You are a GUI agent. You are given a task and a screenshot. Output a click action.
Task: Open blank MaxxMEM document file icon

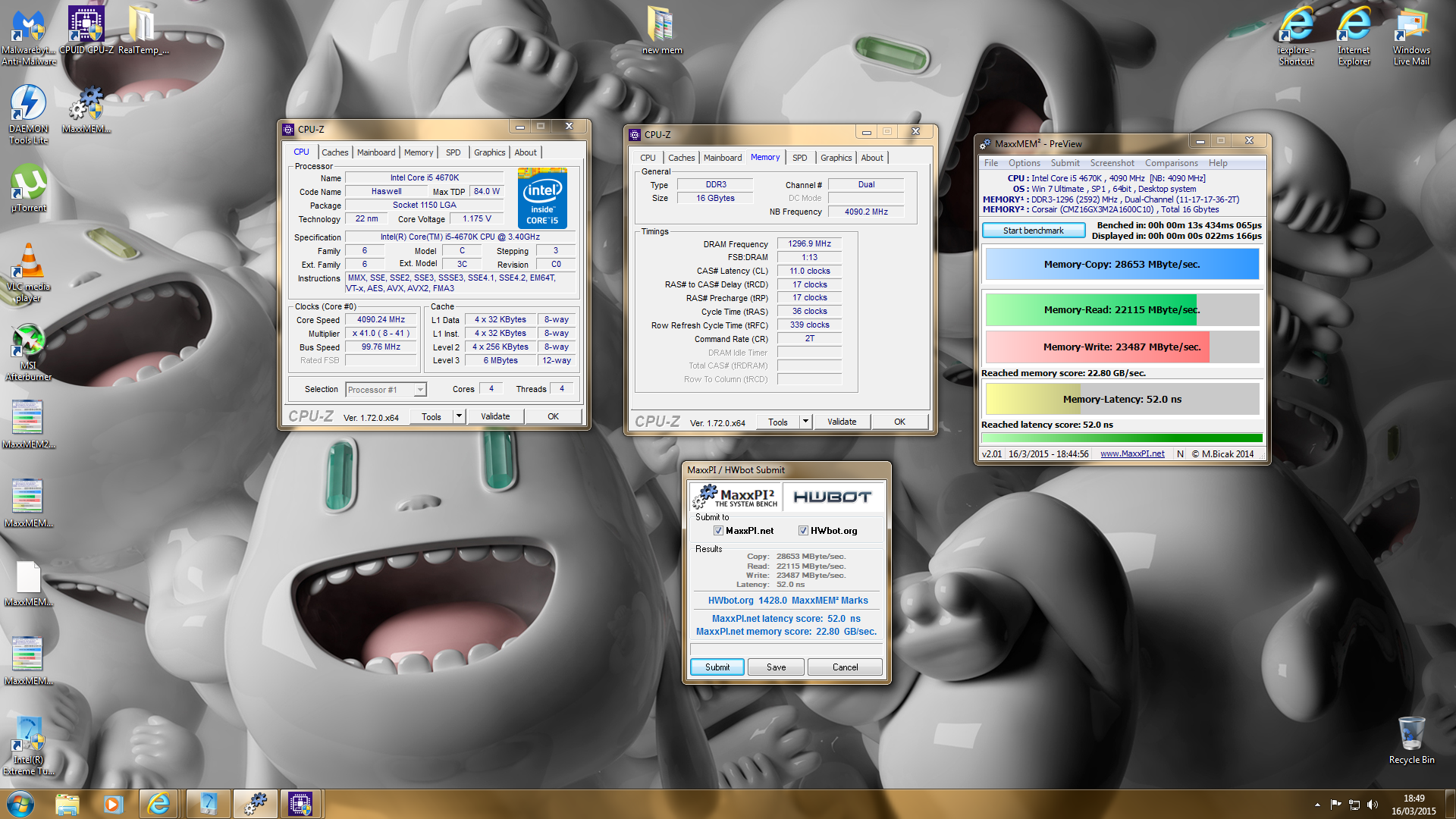(29, 584)
